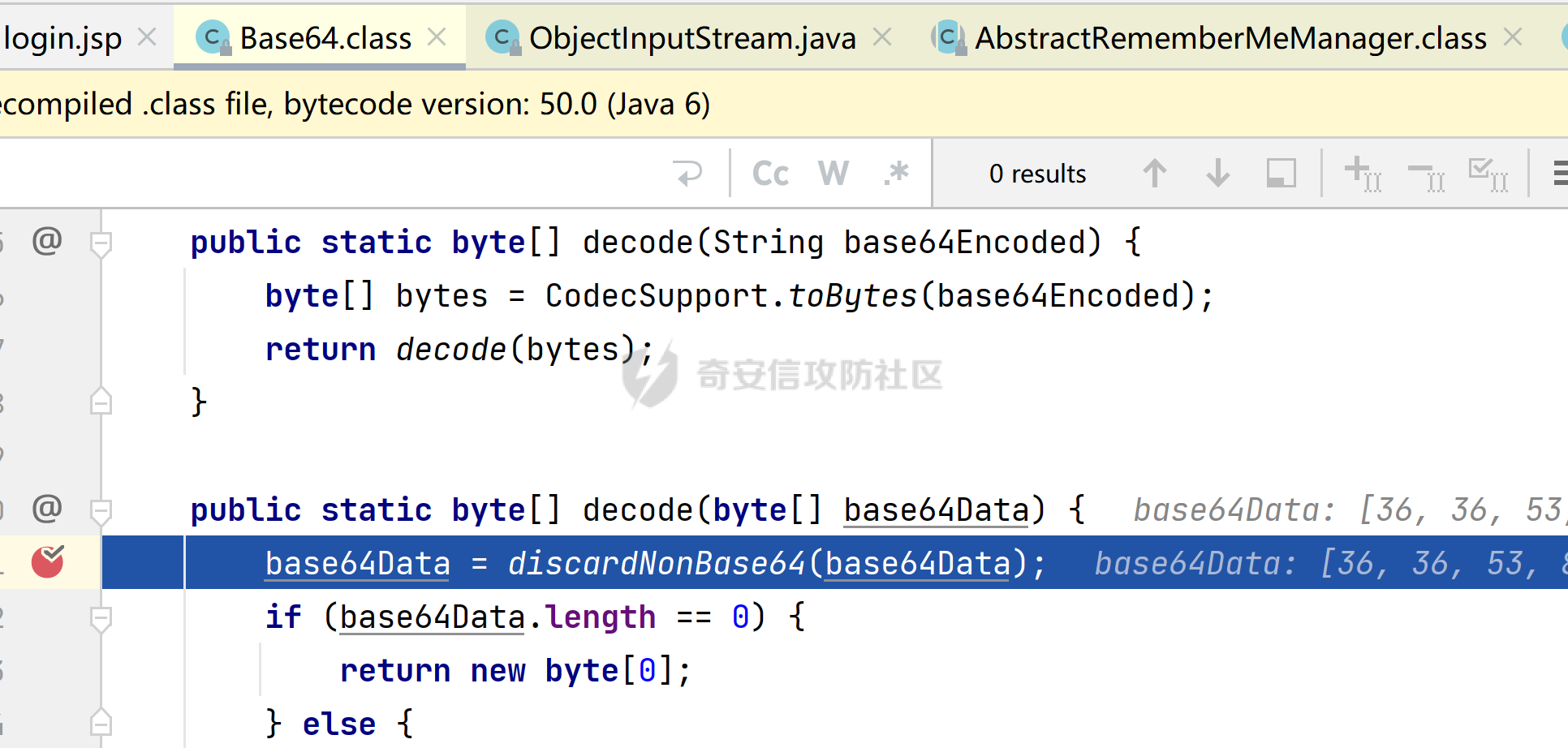1568x748 pixels.
Task: Toggle Regex search option
Action: (x=896, y=174)
